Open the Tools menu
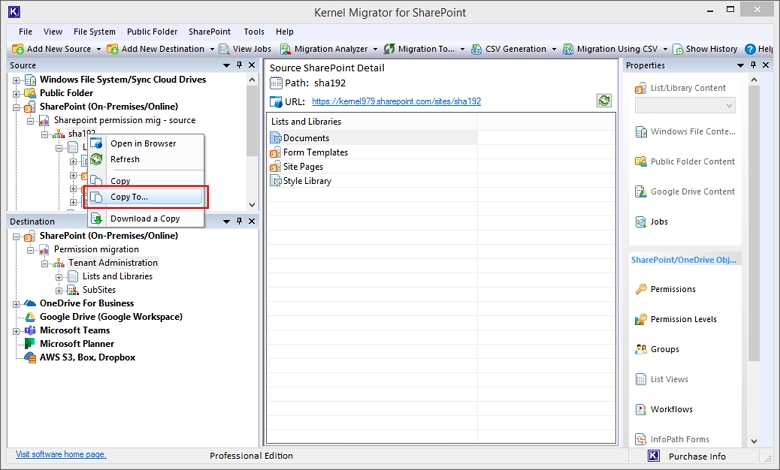Image resolution: width=780 pixels, height=470 pixels. (x=254, y=31)
